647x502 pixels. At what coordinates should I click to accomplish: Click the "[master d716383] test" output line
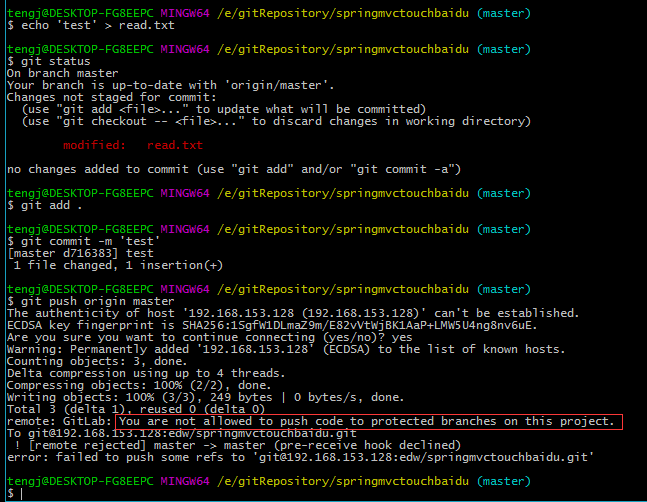(80, 253)
